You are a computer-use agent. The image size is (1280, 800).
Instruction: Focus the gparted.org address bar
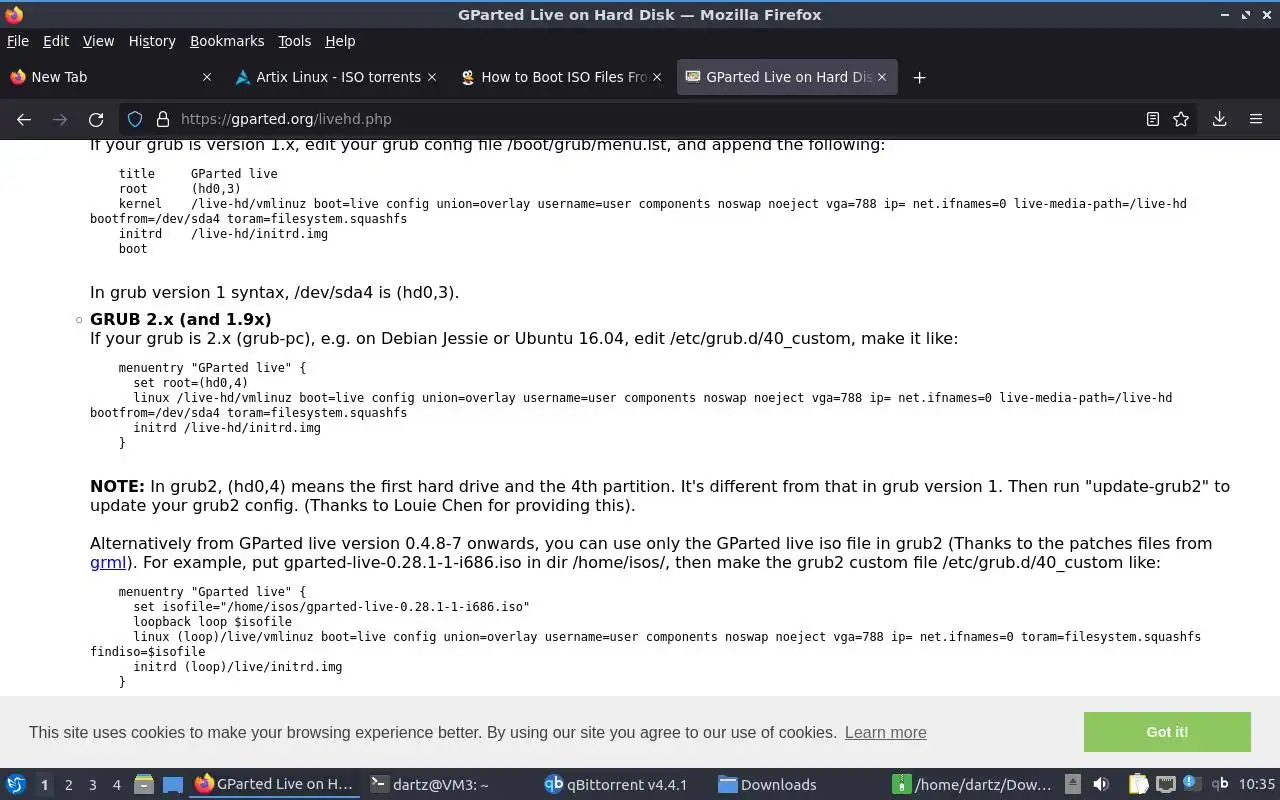pos(660,119)
